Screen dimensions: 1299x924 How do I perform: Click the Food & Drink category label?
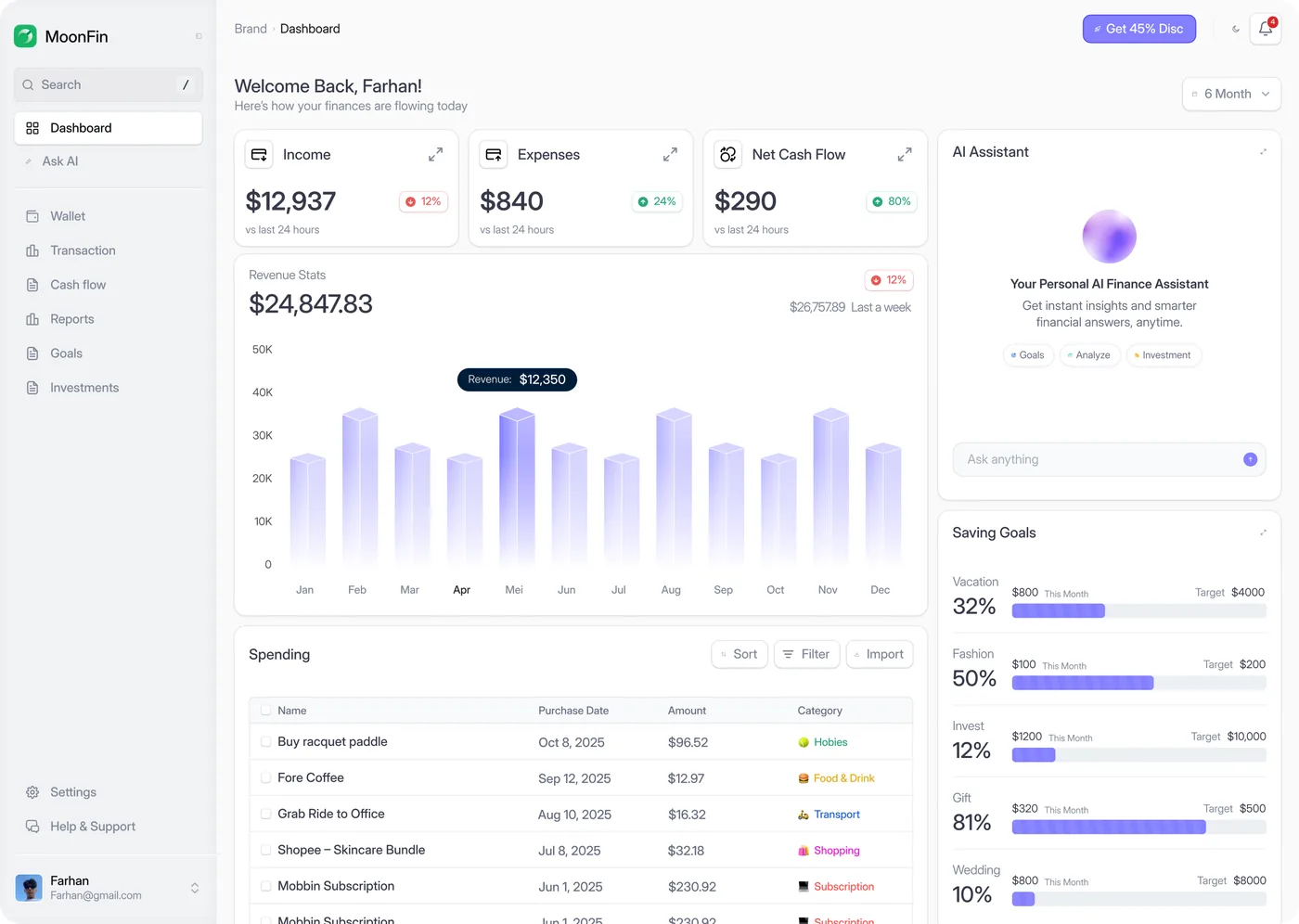844,778
